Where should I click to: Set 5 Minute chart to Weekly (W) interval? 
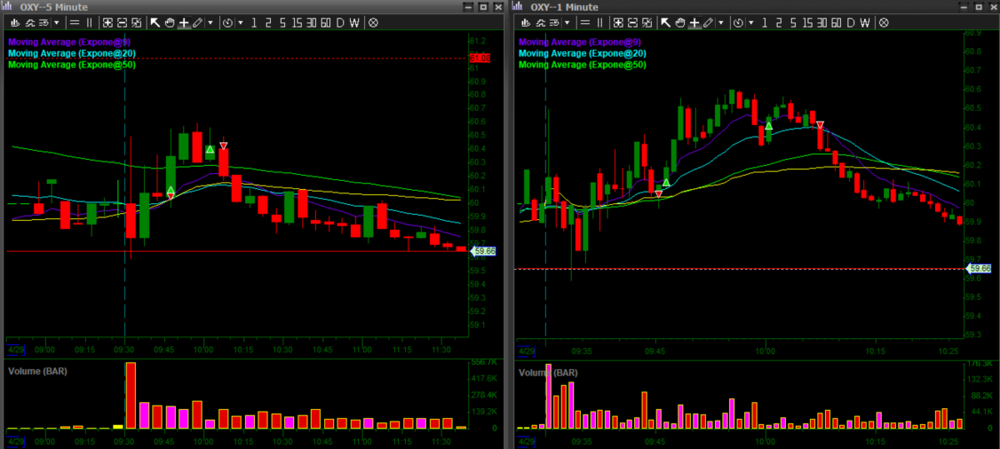click(x=354, y=21)
